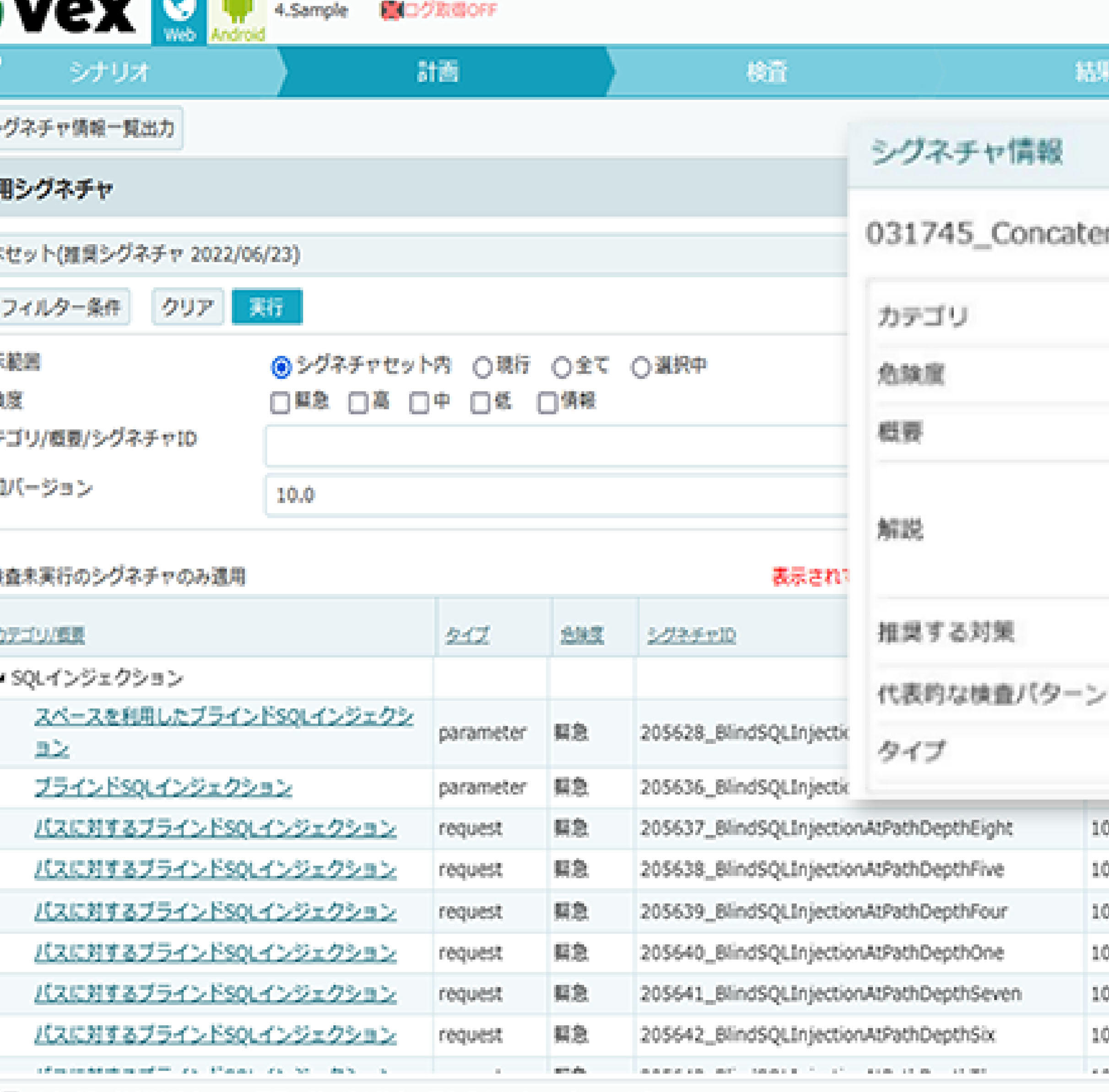Select the 現行 radio button
1109x1092 pixels.
point(482,367)
